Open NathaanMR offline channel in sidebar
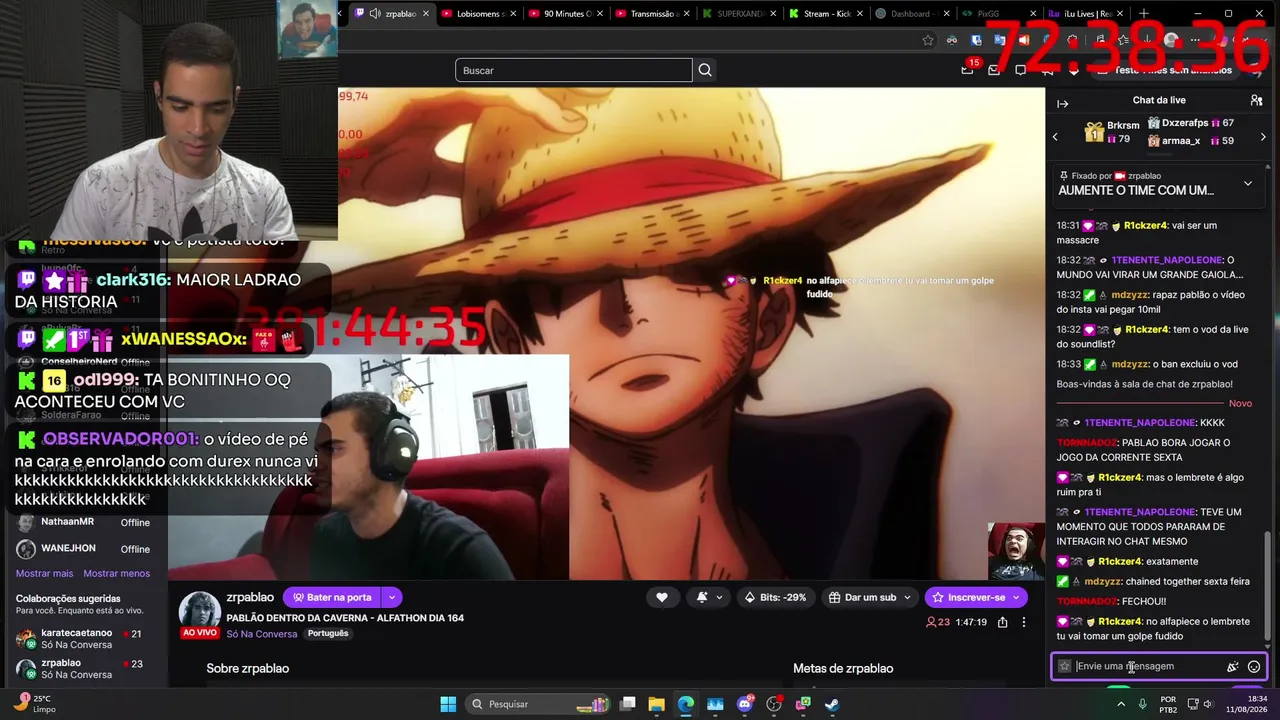The width and height of the screenshot is (1280, 720). 84,522
